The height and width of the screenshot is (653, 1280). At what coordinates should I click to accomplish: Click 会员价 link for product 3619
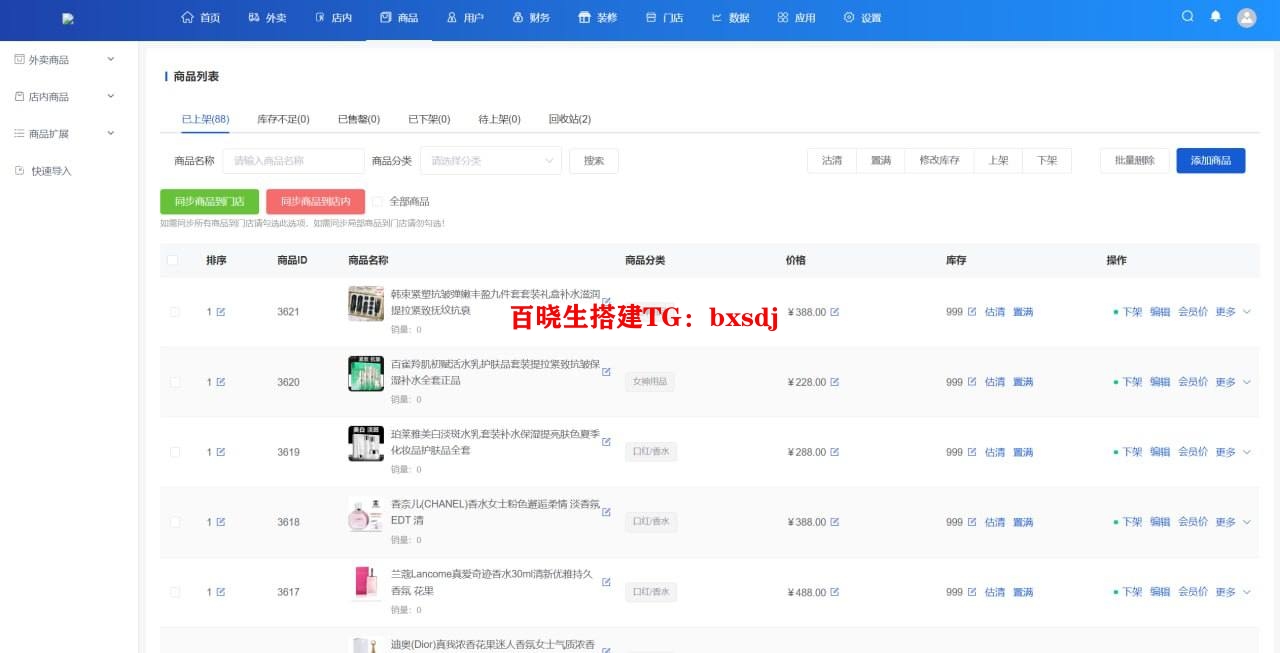click(1193, 452)
